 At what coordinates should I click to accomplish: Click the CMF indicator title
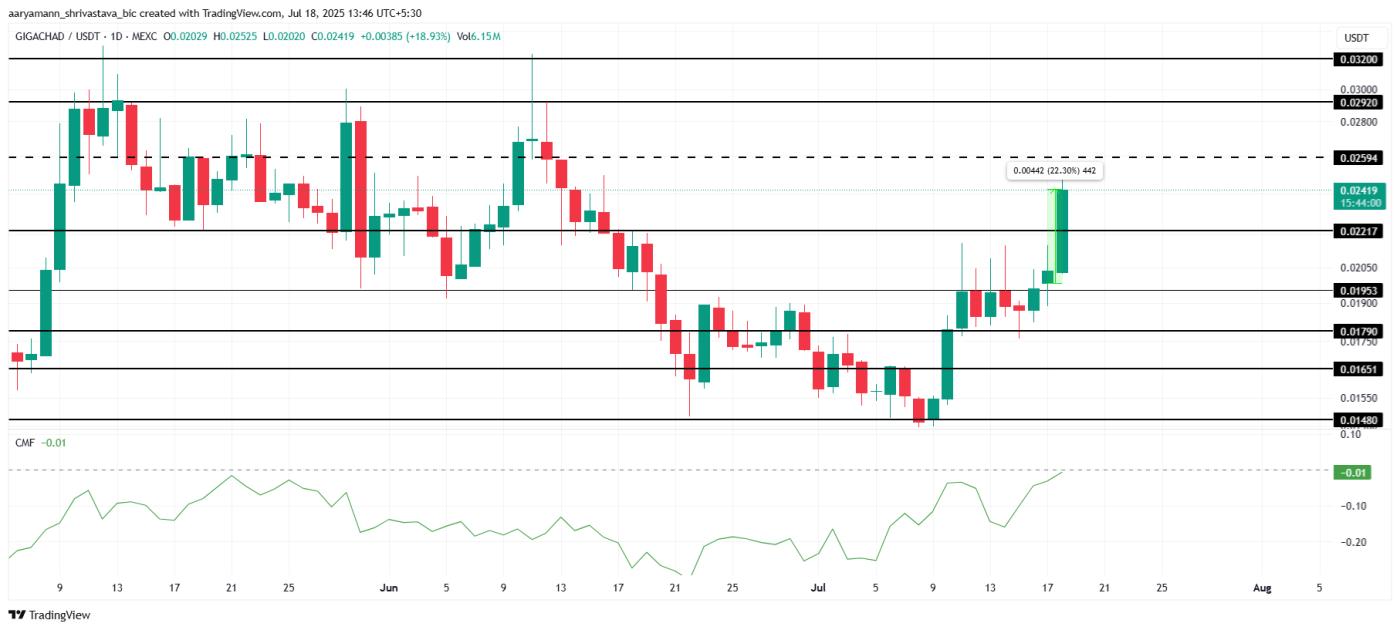point(24,440)
